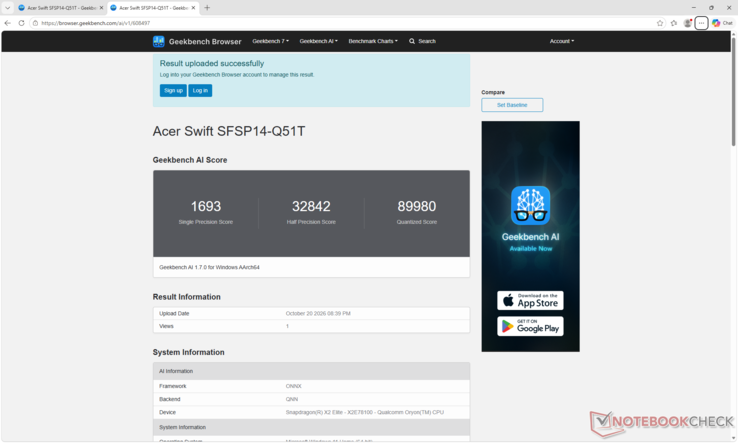Click the AI Information table header
738x443 pixels.
click(x=311, y=371)
